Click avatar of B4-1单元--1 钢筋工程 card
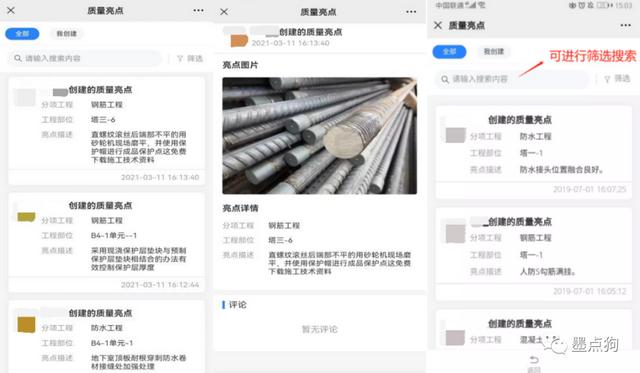 tap(26, 216)
